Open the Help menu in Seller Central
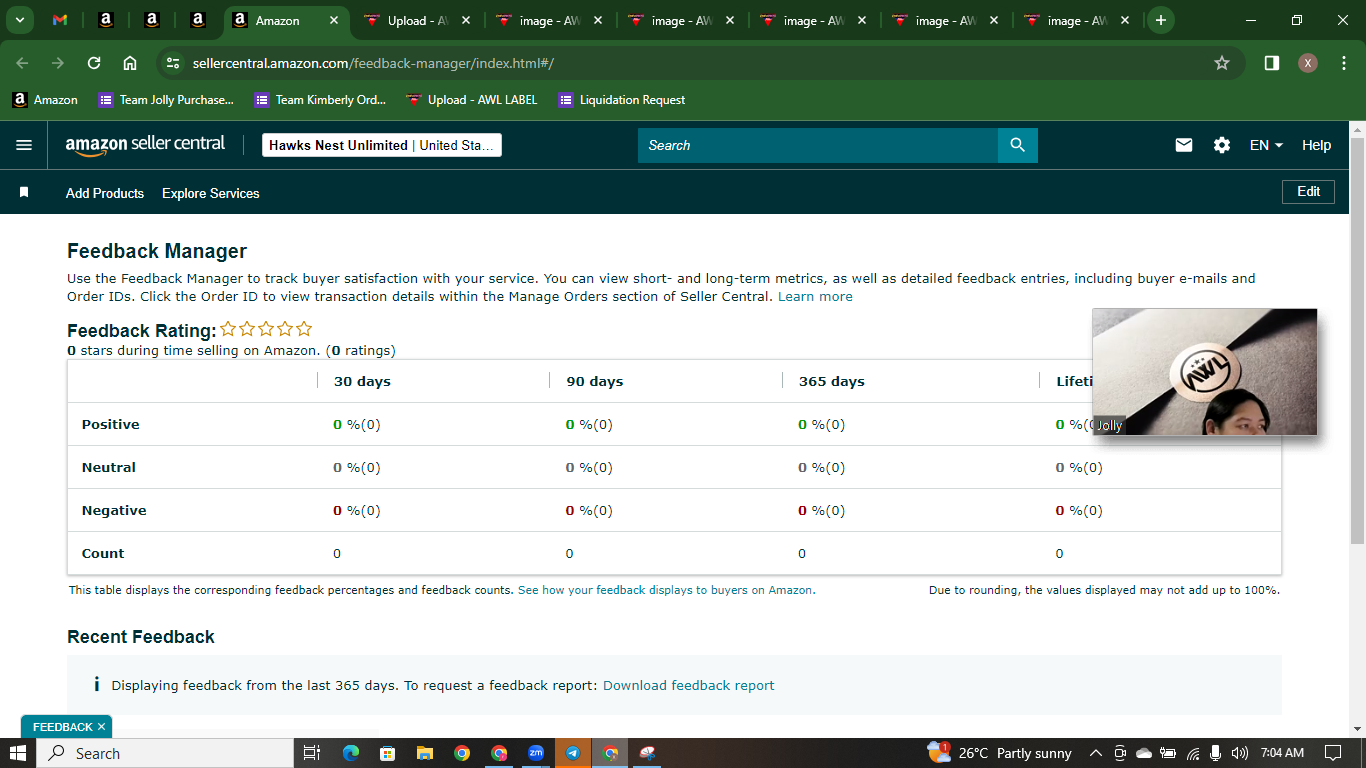This screenshot has width=1366, height=768. (x=1316, y=145)
